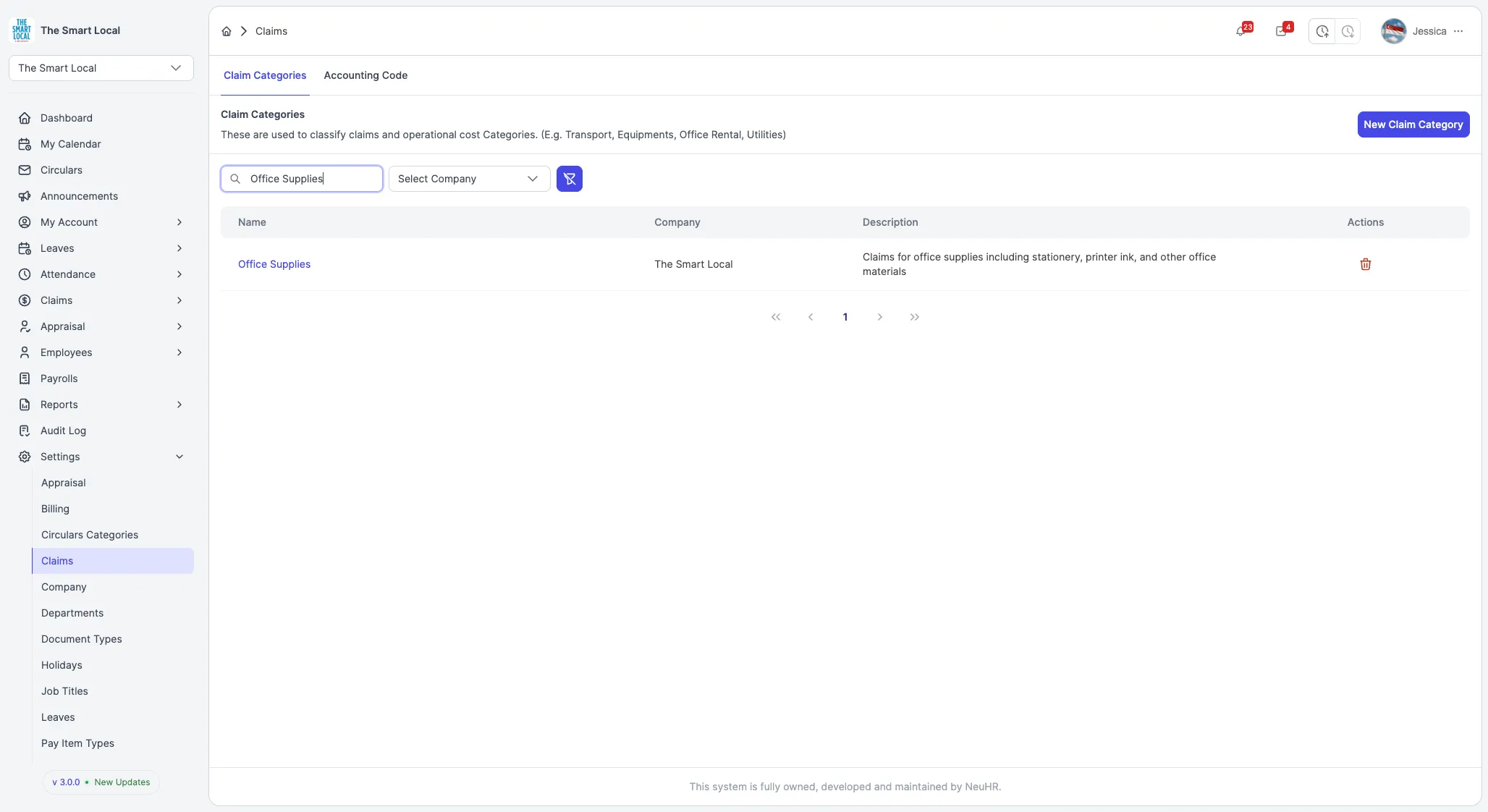Click the Description column header

890,222
